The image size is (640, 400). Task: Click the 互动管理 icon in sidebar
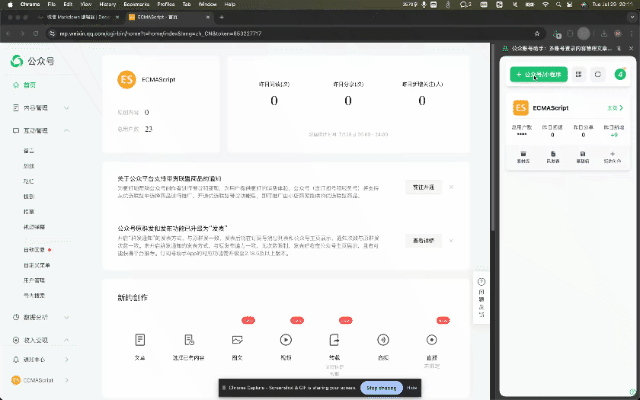coord(16,131)
